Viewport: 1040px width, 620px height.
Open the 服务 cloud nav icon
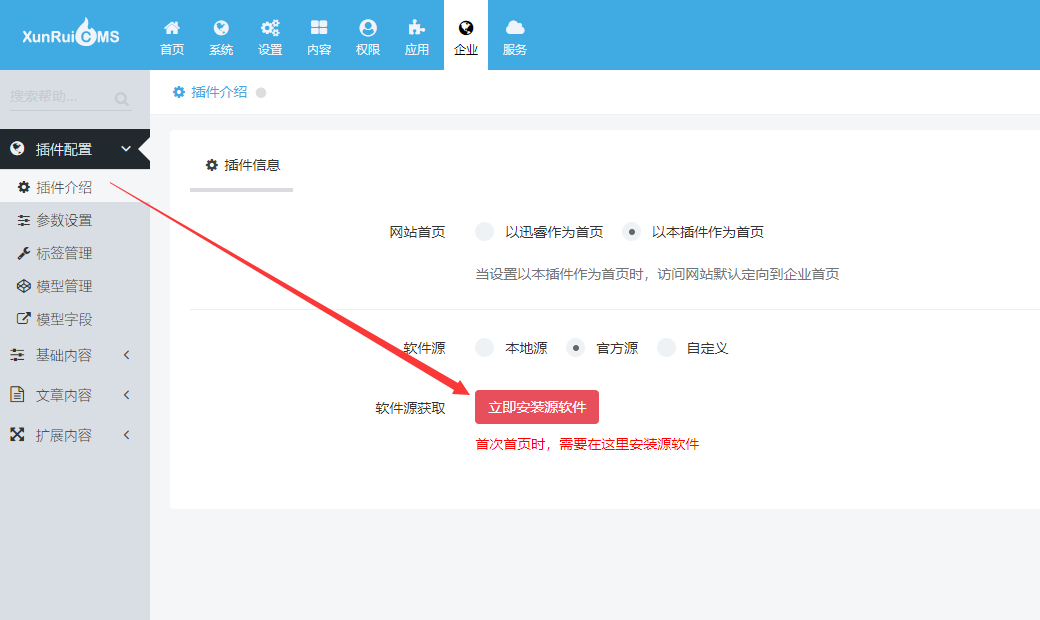[515, 28]
